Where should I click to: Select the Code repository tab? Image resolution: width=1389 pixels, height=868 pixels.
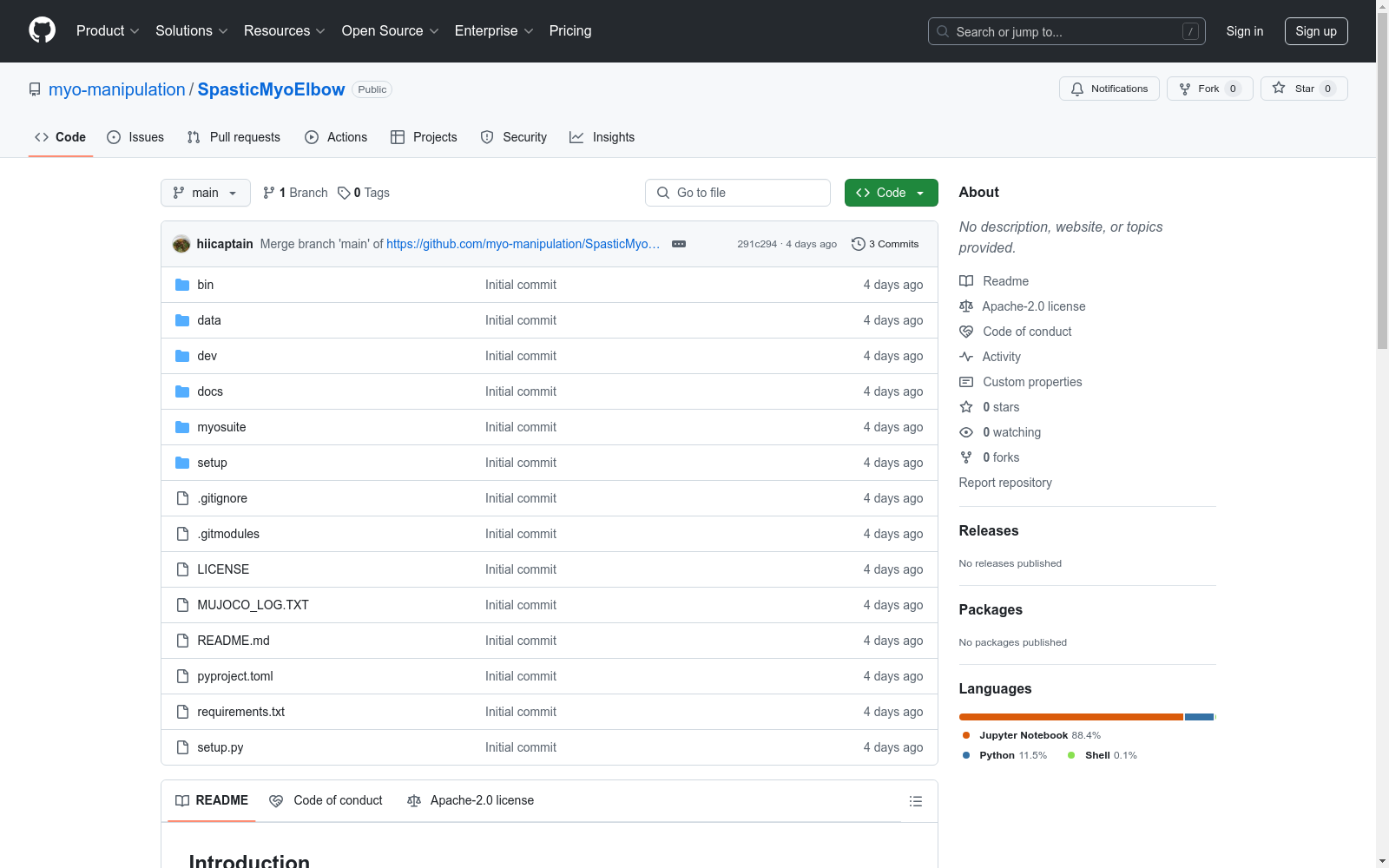click(61, 137)
